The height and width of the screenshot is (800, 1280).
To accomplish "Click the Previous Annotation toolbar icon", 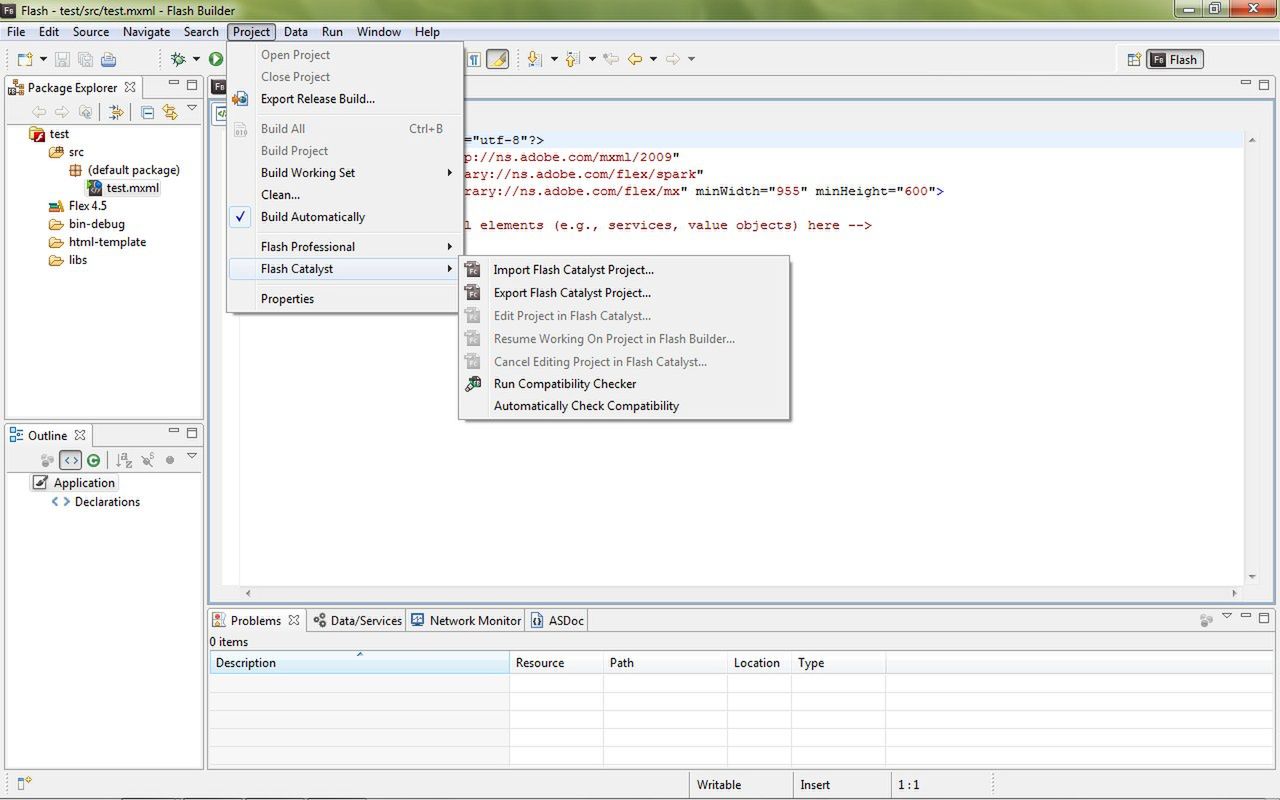I will (573, 59).
